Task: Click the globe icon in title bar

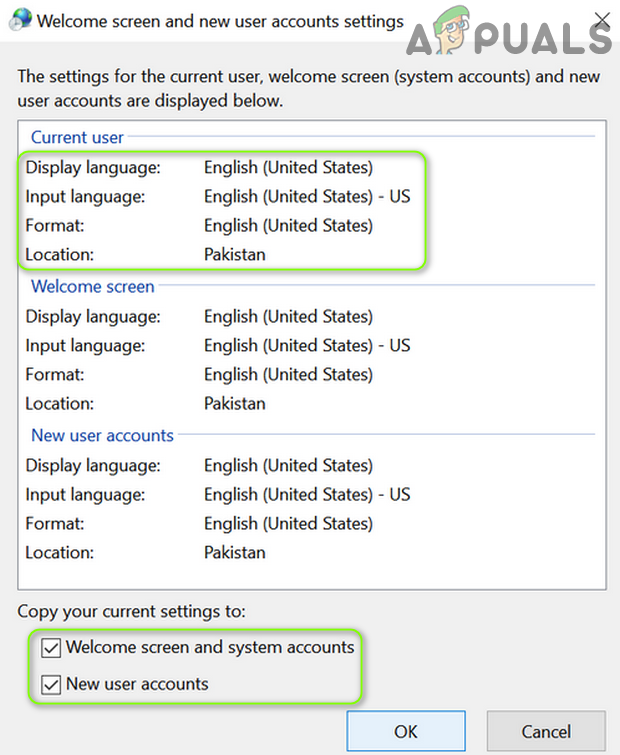Action: pos(18,20)
